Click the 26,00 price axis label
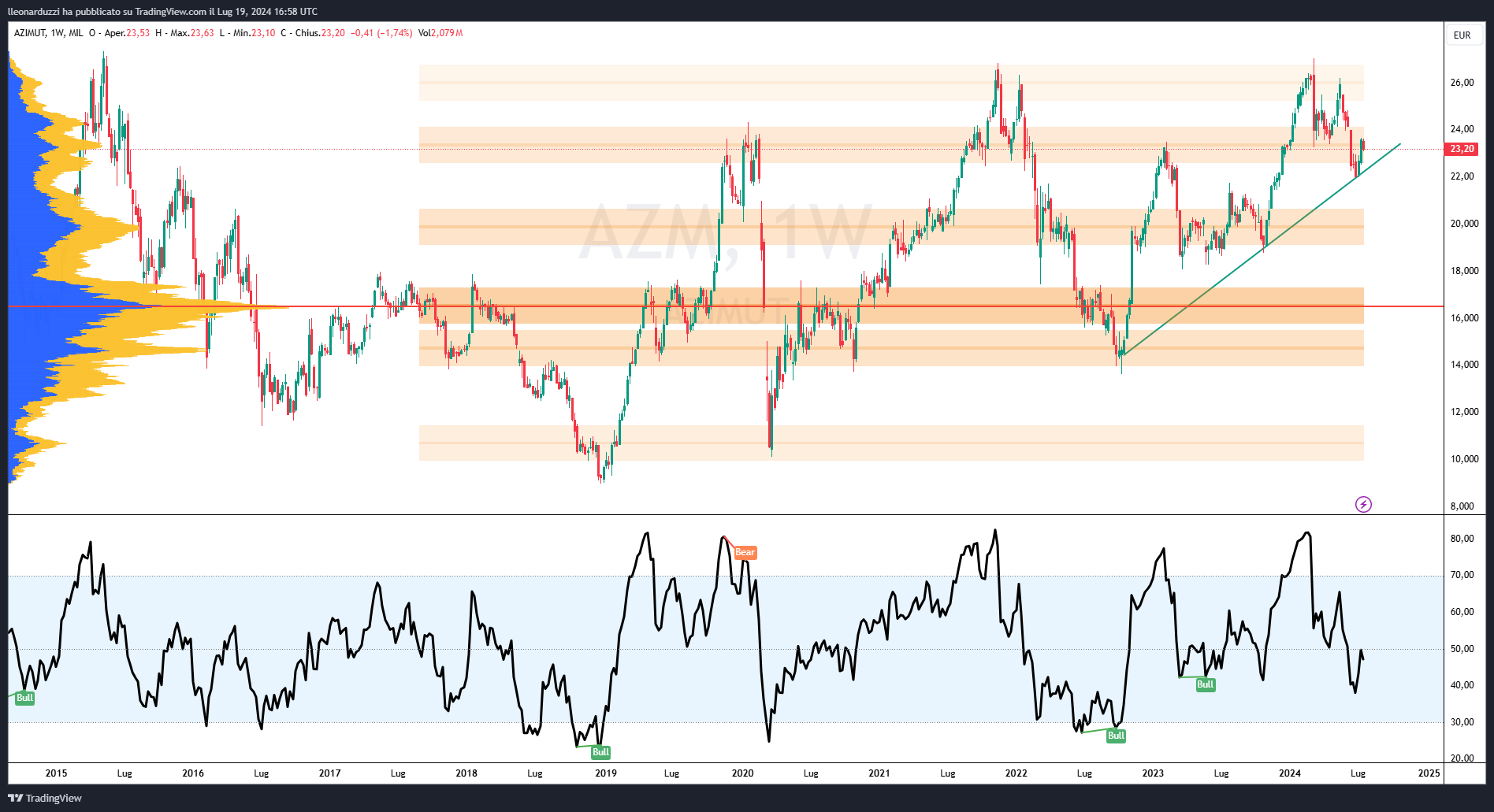 (x=1462, y=83)
